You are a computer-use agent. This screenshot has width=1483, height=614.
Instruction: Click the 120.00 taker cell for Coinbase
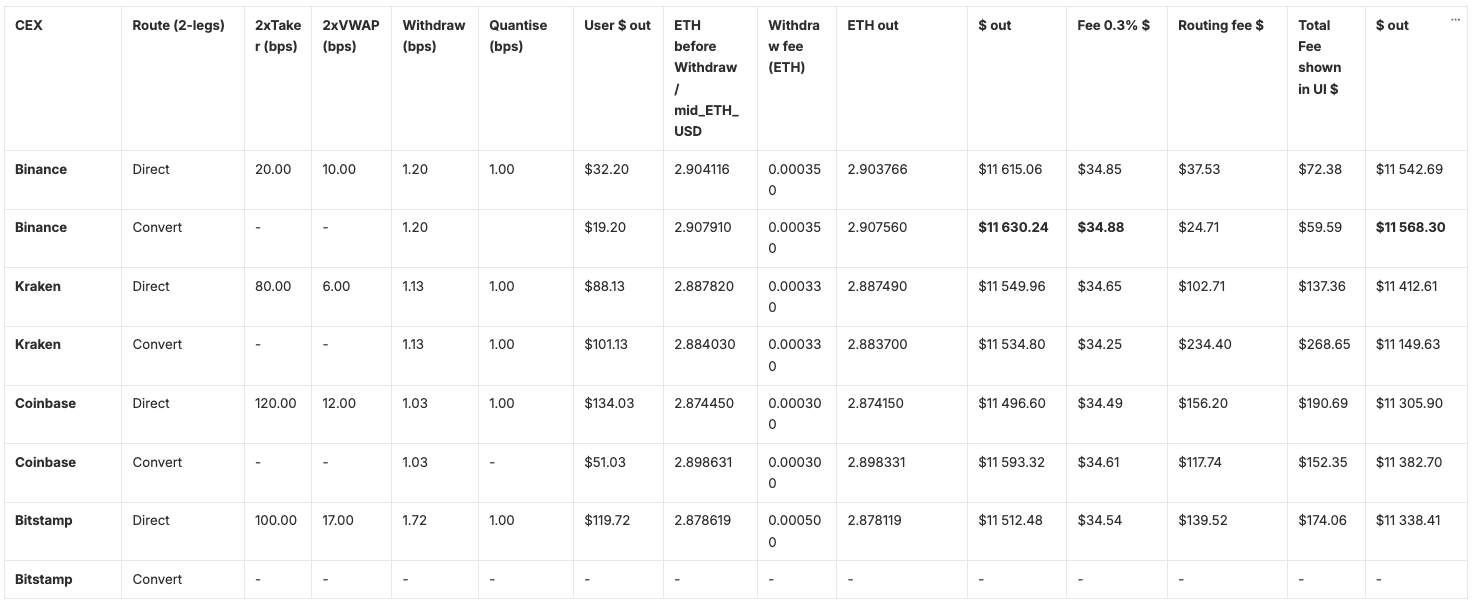pos(276,403)
